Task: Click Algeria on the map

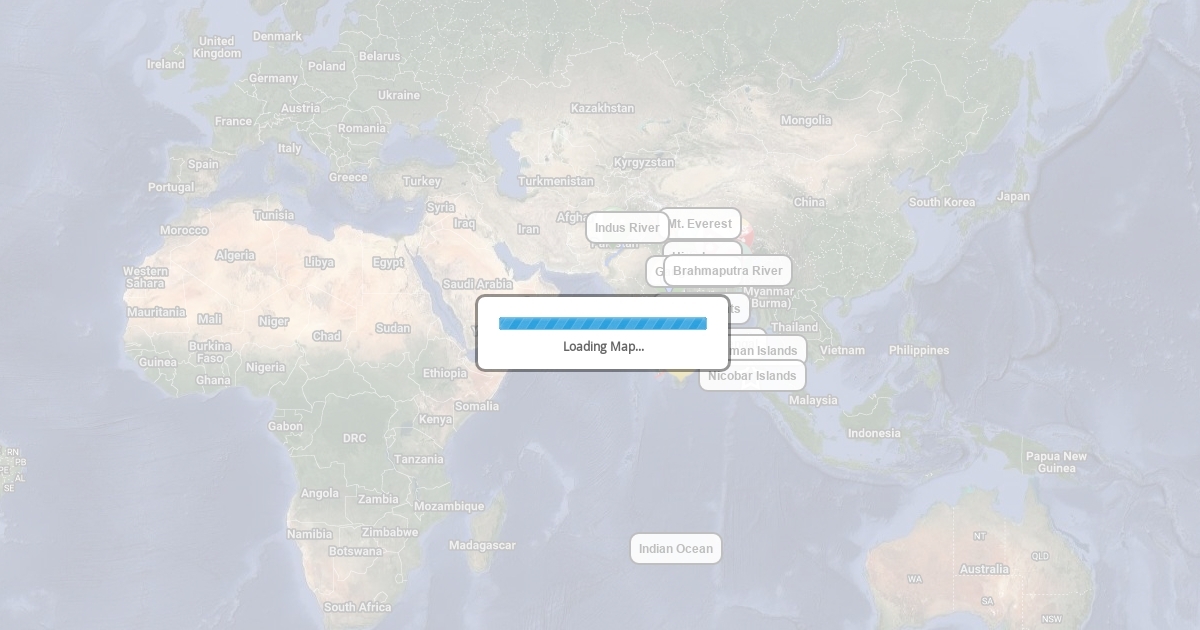Action: coord(235,255)
